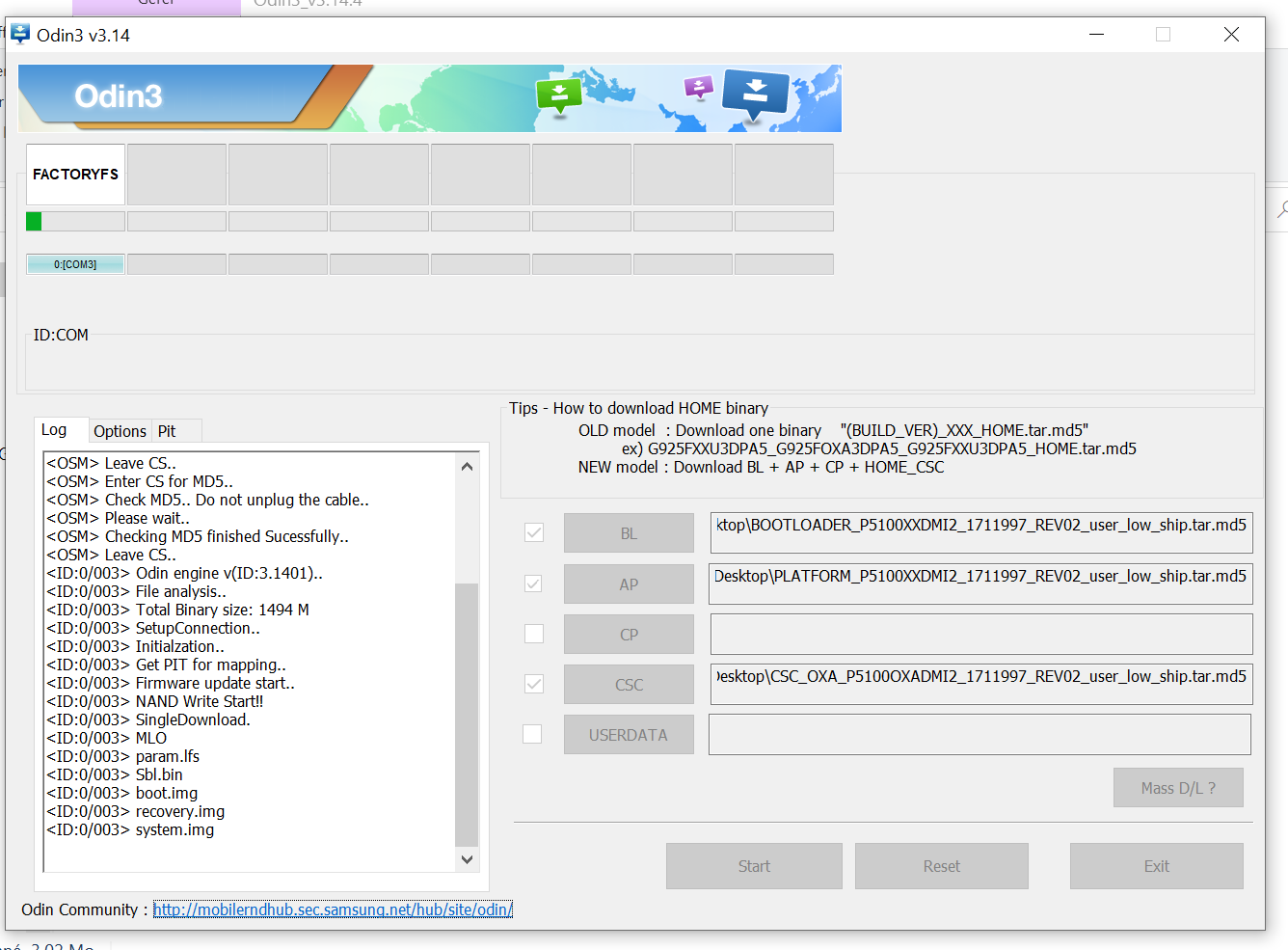1288x950 pixels.
Task: Open the Odin Community samsung.net link
Action: click(333, 909)
